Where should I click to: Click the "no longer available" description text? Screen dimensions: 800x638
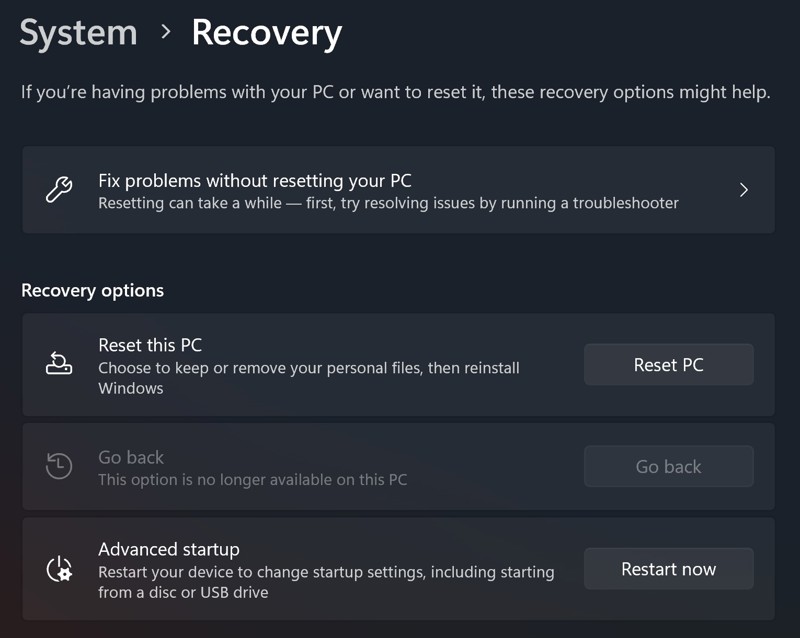(x=252, y=479)
